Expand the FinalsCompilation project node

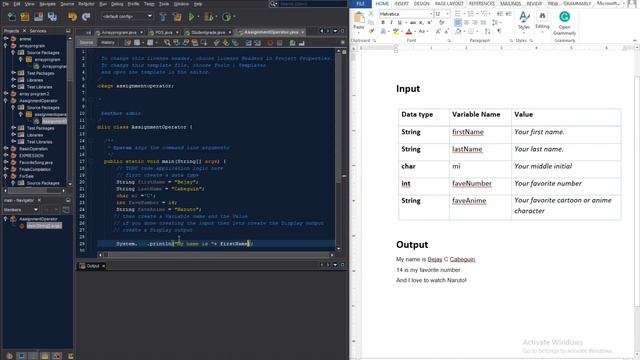[6, 169]
